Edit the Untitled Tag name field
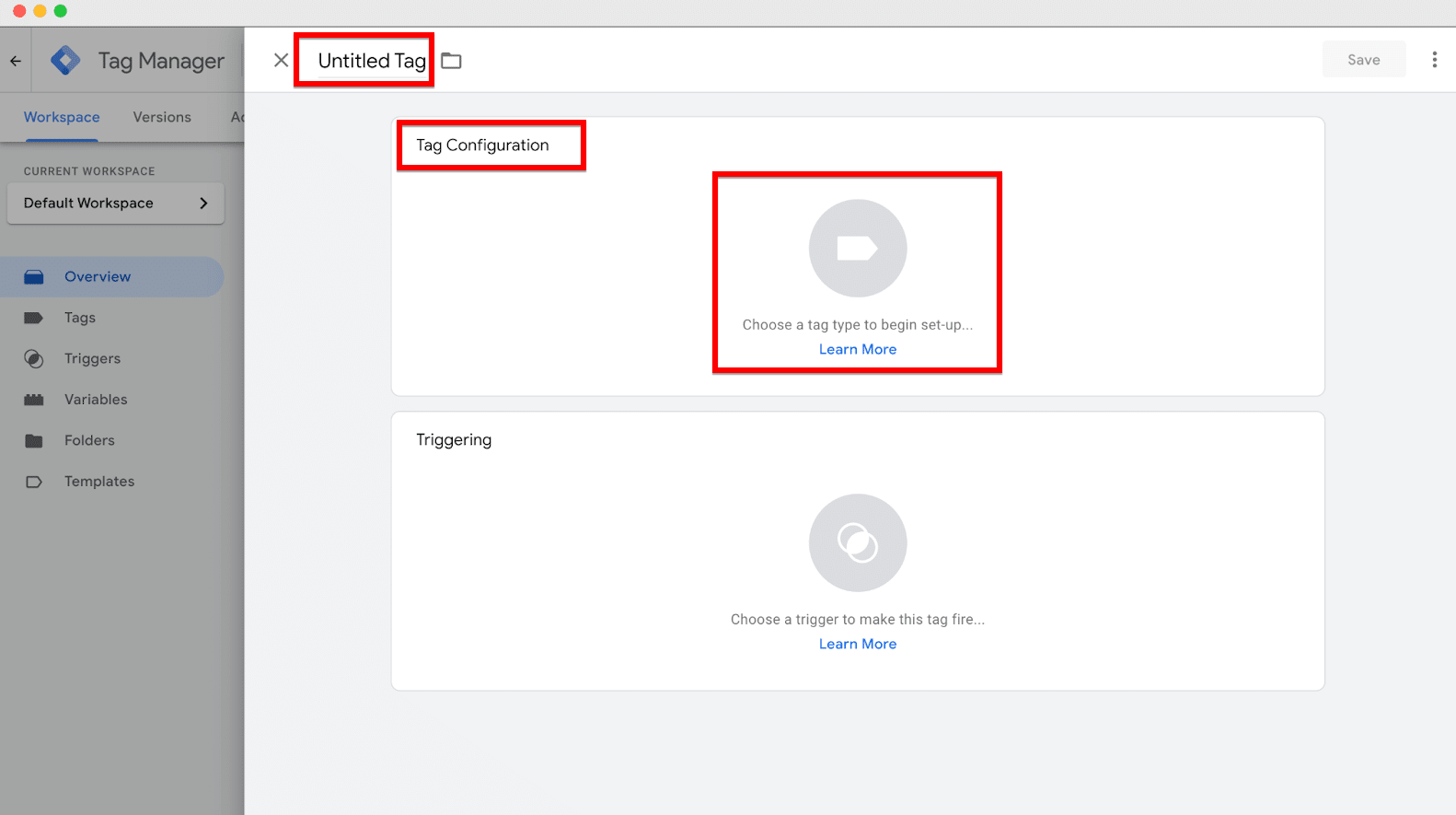This screenshot has height=815, width=1456. (x=371, y=61)
